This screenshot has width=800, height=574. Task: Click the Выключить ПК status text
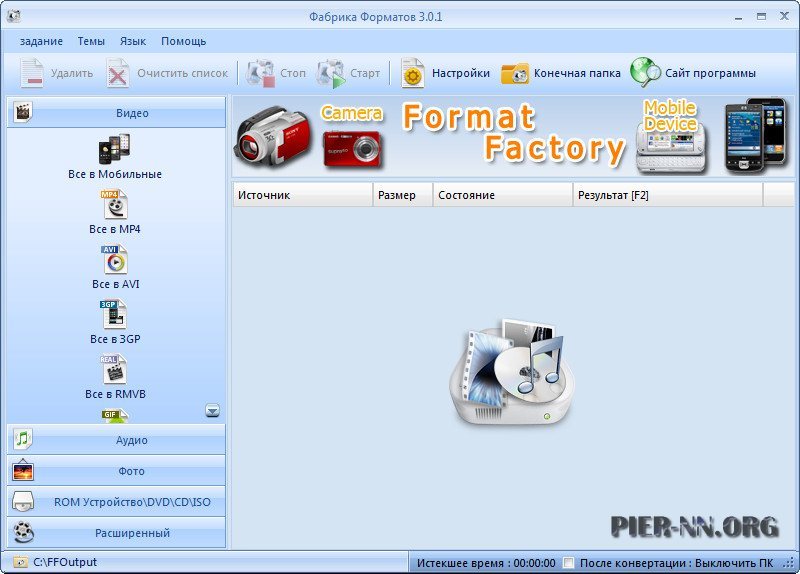[x=734, y=563]
